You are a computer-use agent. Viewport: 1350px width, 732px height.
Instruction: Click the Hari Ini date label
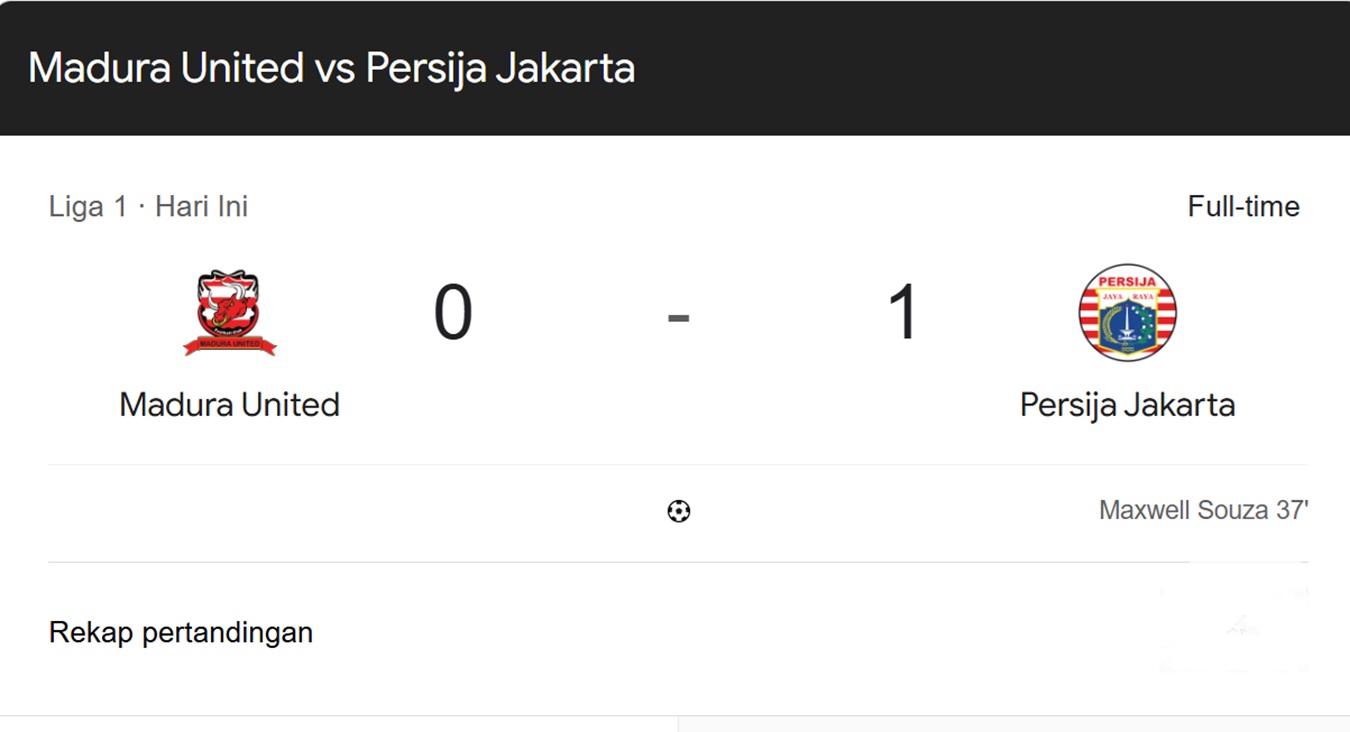pos(201,207)
